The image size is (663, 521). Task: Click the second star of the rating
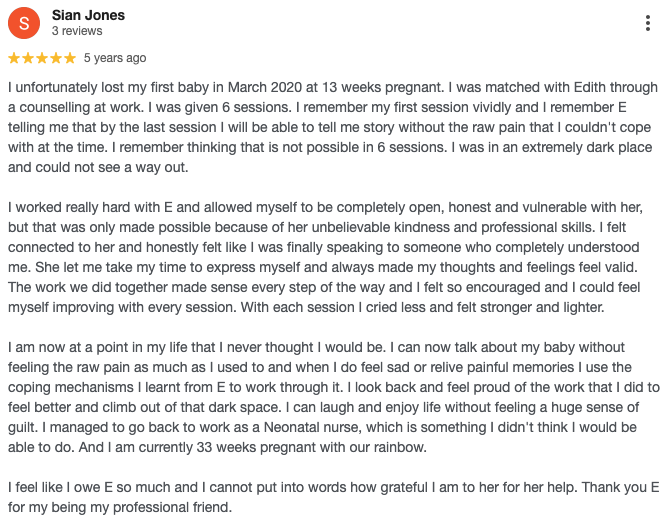click(28, 58)
